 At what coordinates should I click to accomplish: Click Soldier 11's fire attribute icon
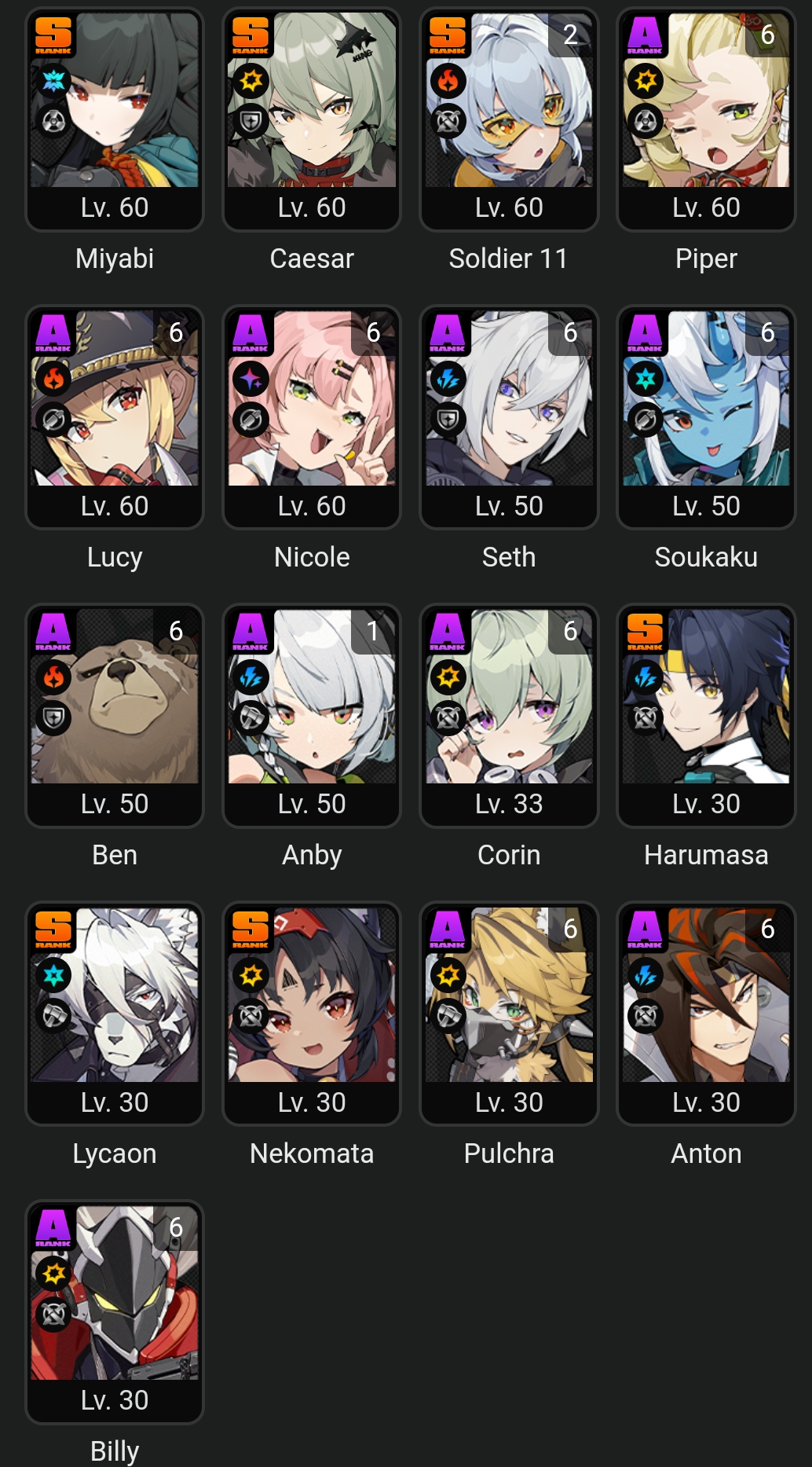tap(448, 80)
